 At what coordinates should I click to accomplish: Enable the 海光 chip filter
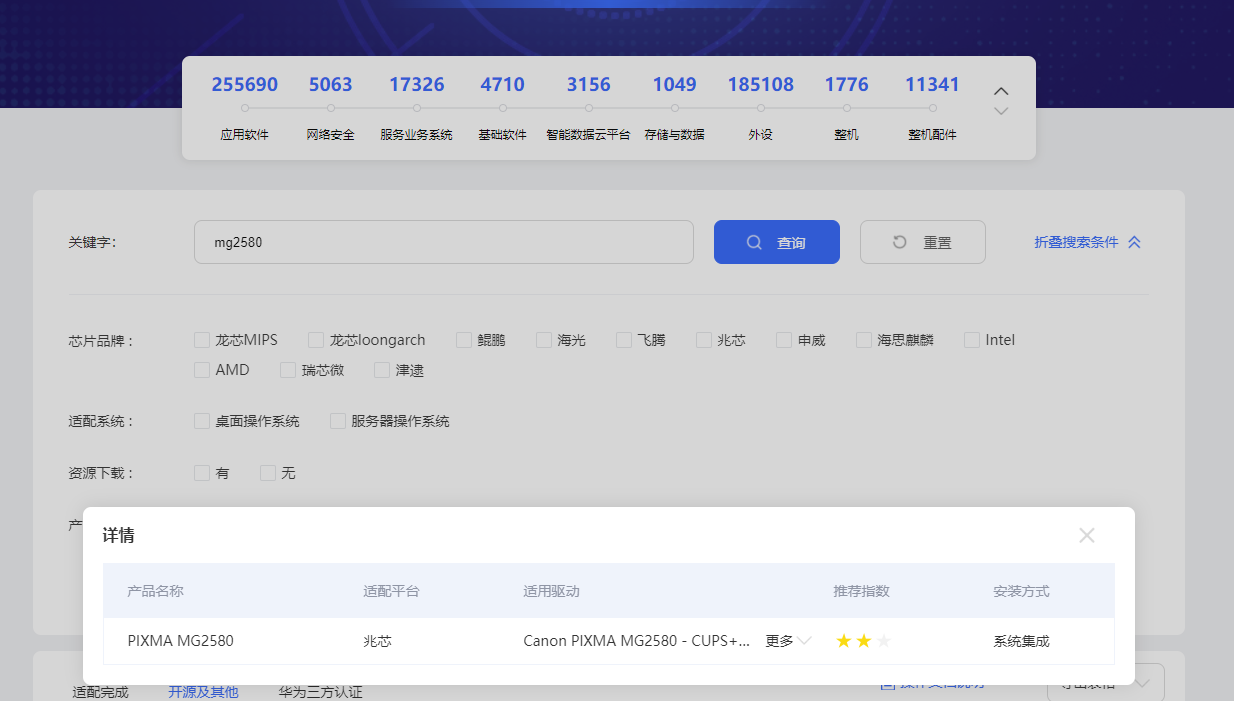click(x=544, y=340)
